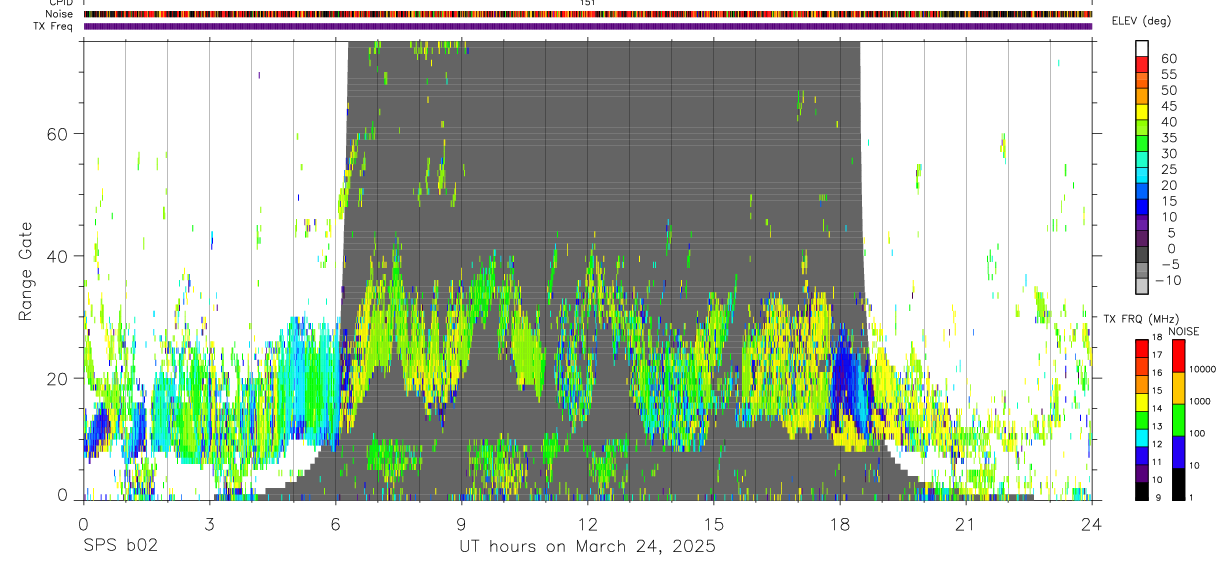Click the CPID row label
The image size is (1228, 567).
point(62,3)
